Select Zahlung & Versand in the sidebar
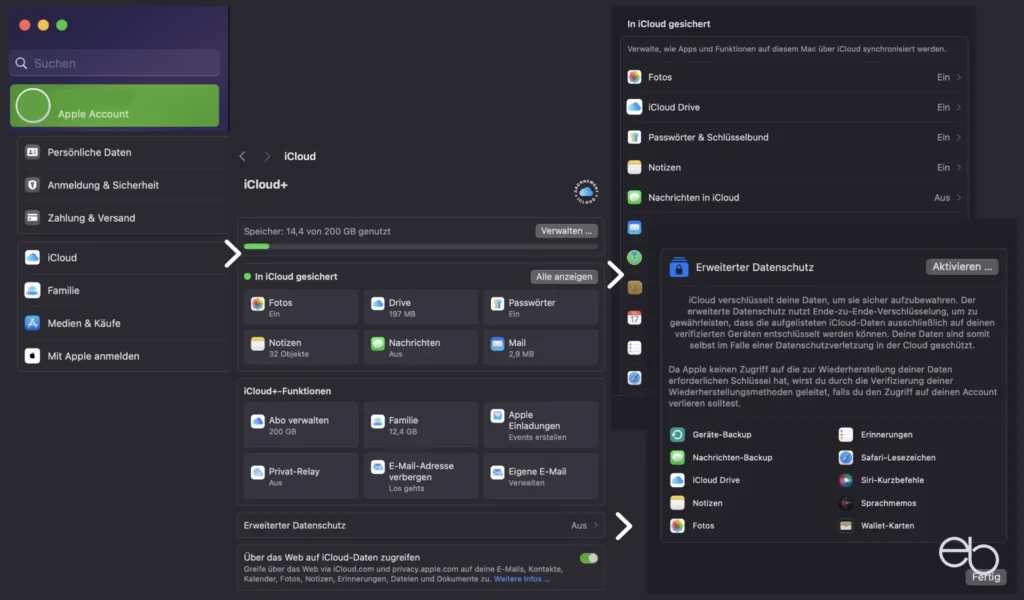 pyautogui.click(x=123, y=217)
